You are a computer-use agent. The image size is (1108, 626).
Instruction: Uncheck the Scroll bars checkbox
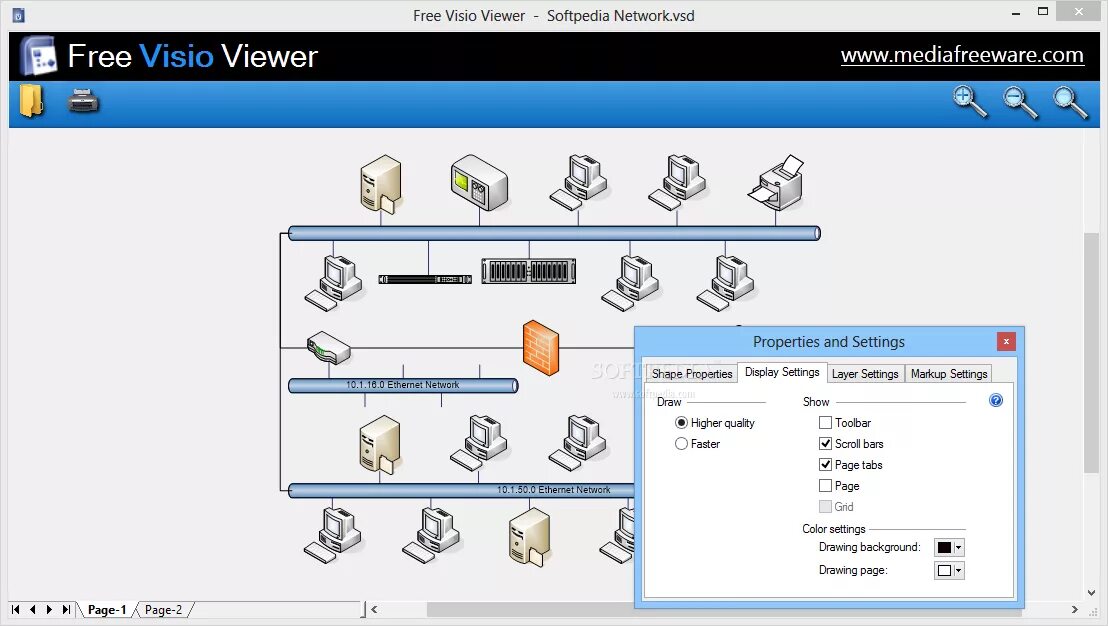(825, 444)
